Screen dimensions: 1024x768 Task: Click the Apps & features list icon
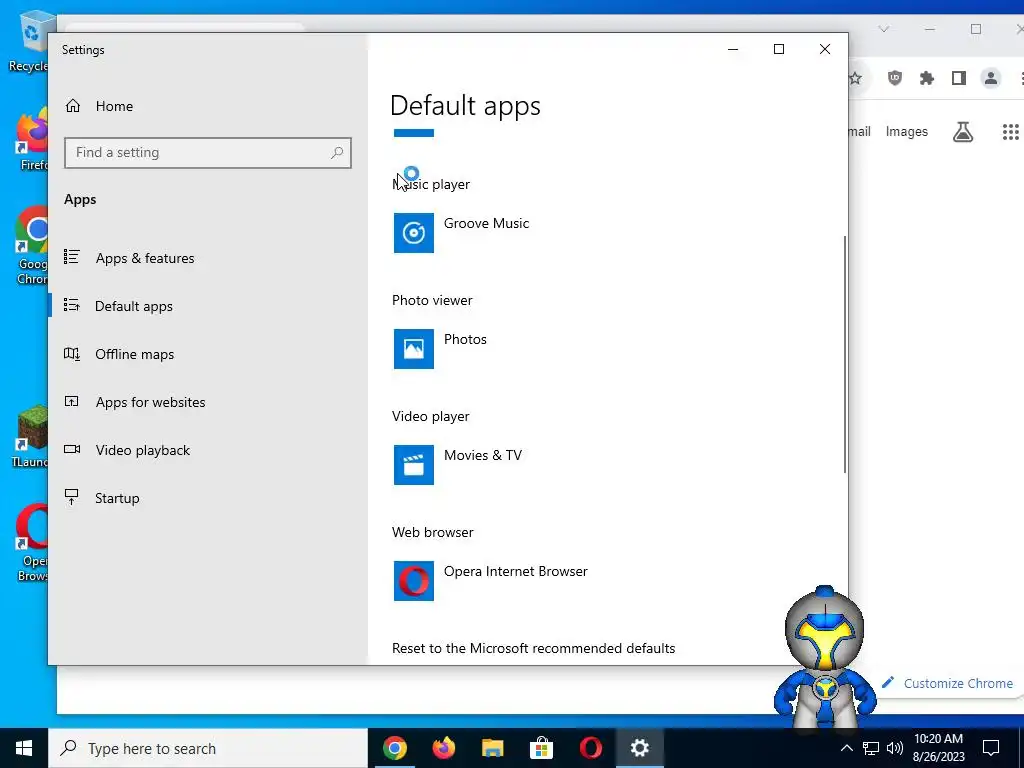coord(72,257)
